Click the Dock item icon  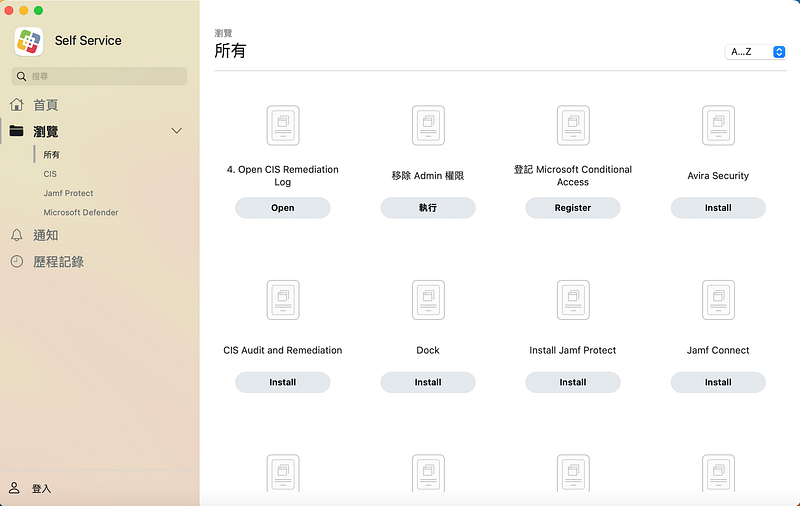(x=428, y=300)
